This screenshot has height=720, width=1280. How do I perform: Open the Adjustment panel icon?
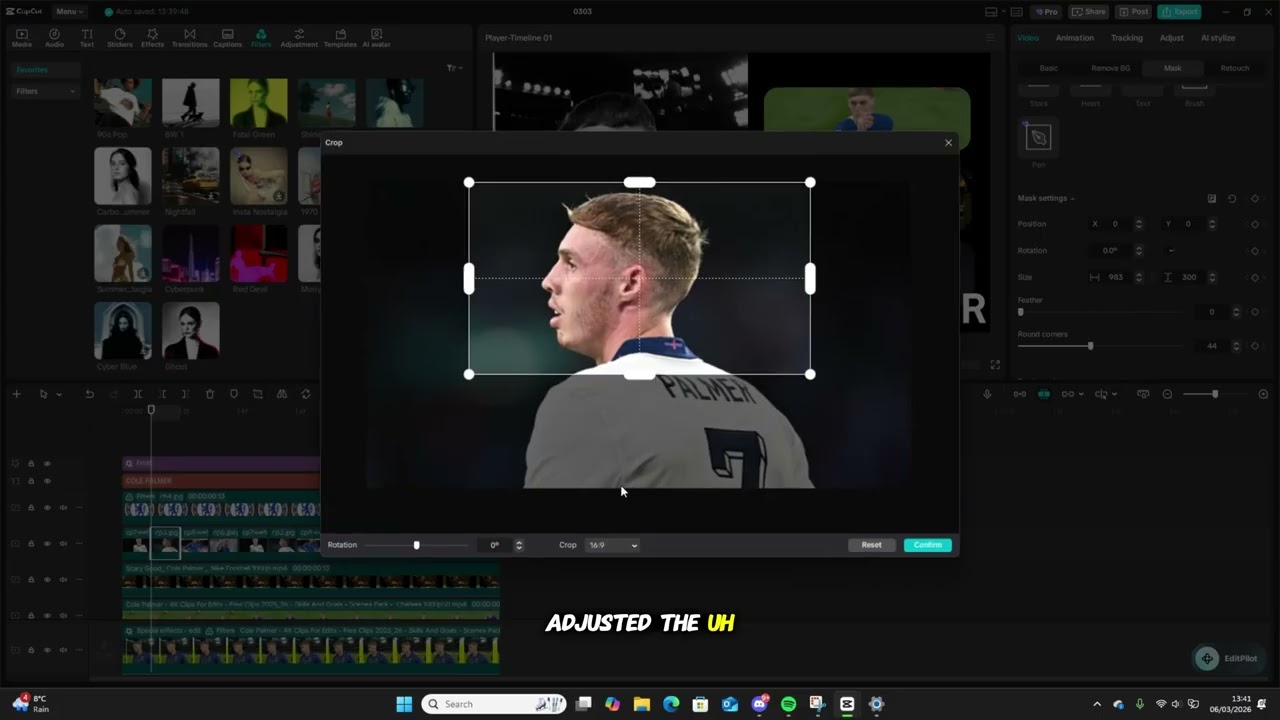coord(298,38)
